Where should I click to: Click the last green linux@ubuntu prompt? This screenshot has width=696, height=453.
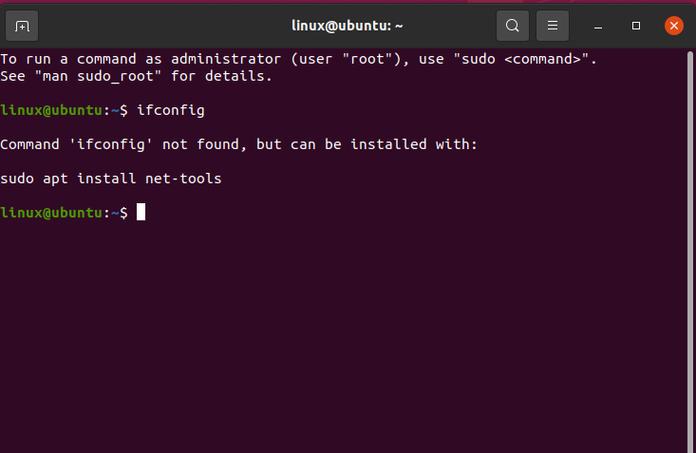pos(52,212)
